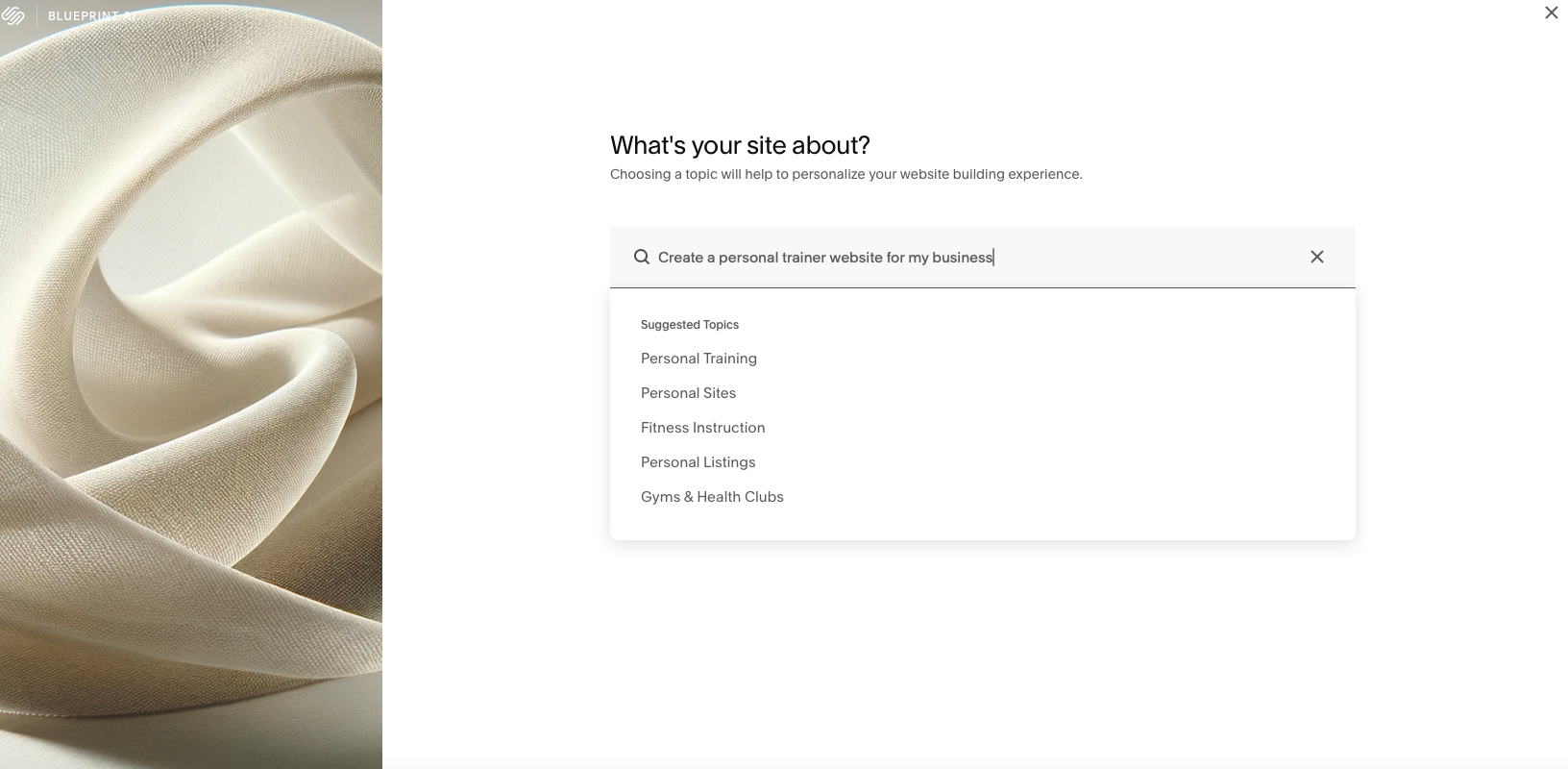Pick Fitness Instruction as your site topic

click(702, 427)
